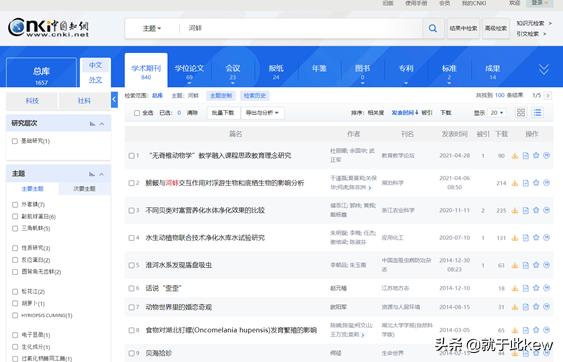The width and height of the screenshot is (563, 362).
Task: Expand author list in result row 2
Action: (369, 187)
